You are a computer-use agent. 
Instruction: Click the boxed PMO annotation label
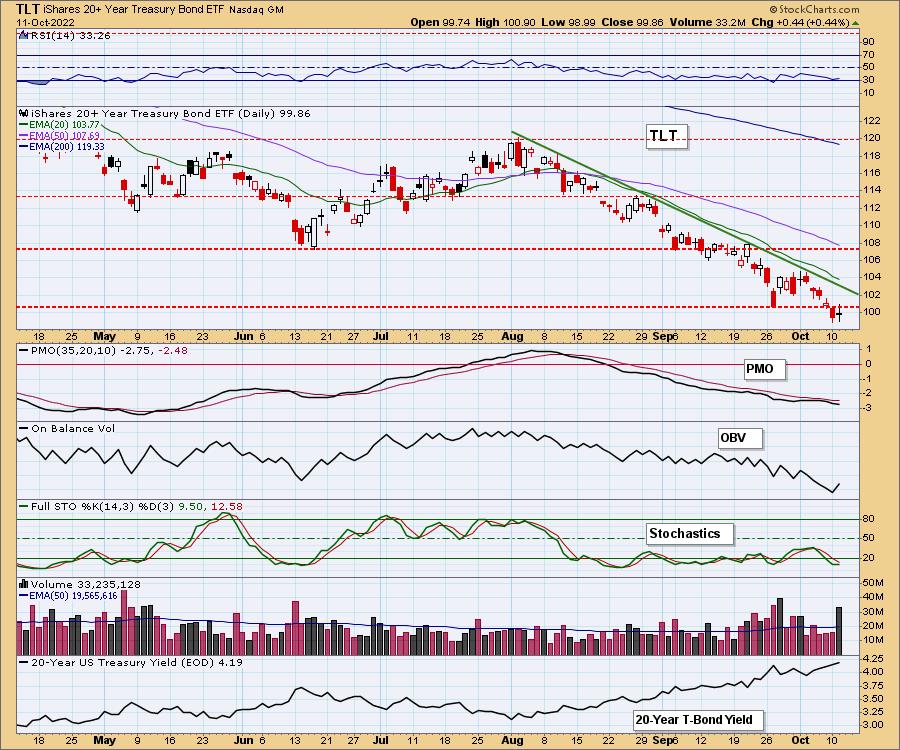click(x=764, y=370)
